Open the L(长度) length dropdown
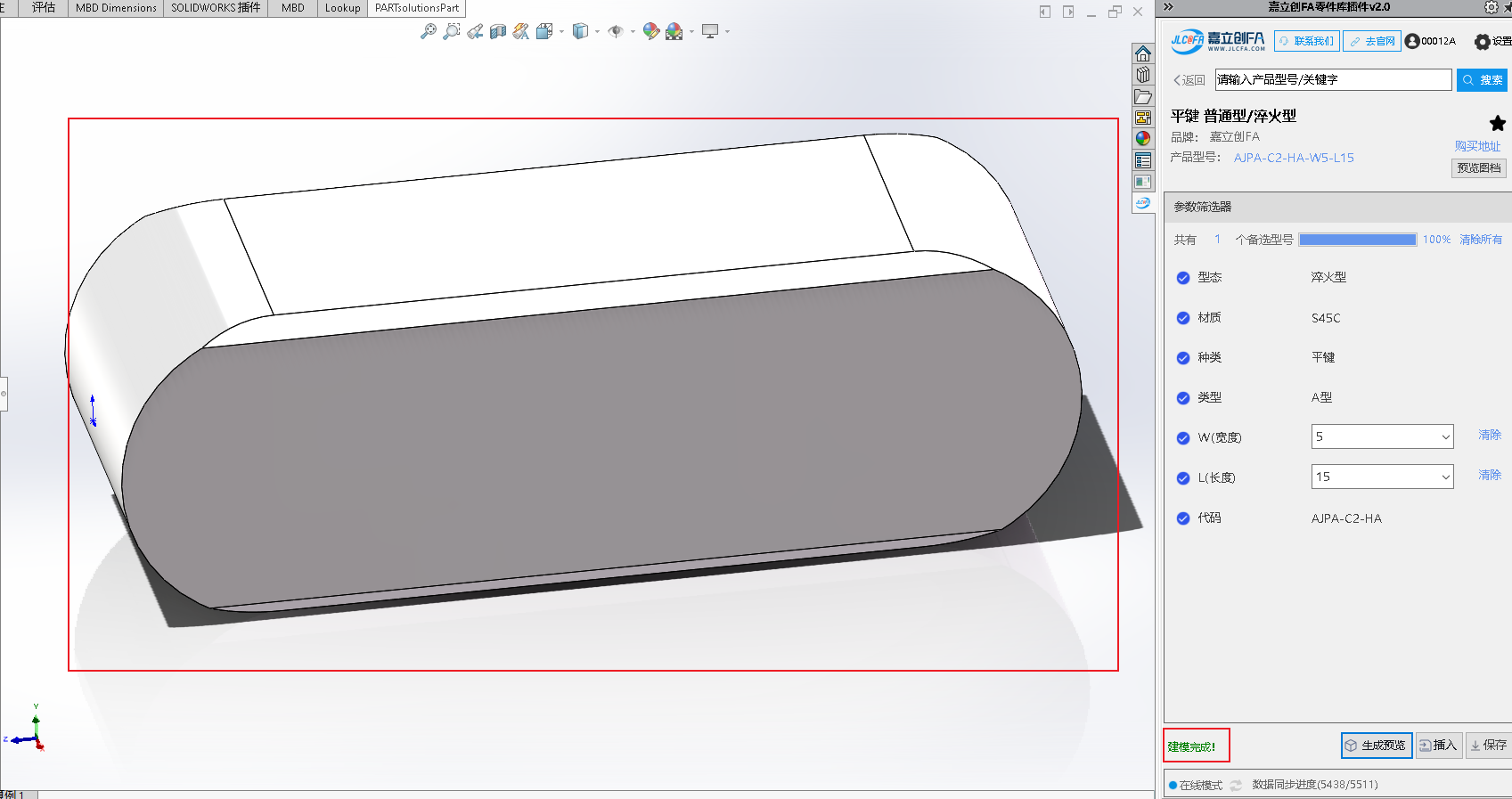This screenshot has width=1512, height=799. [1382, 477]
